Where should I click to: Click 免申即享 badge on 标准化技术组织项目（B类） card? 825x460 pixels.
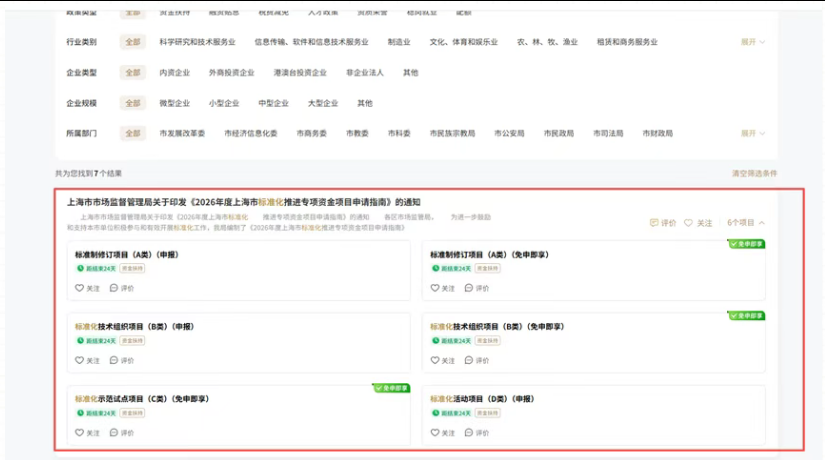click(x=746, y=316)
